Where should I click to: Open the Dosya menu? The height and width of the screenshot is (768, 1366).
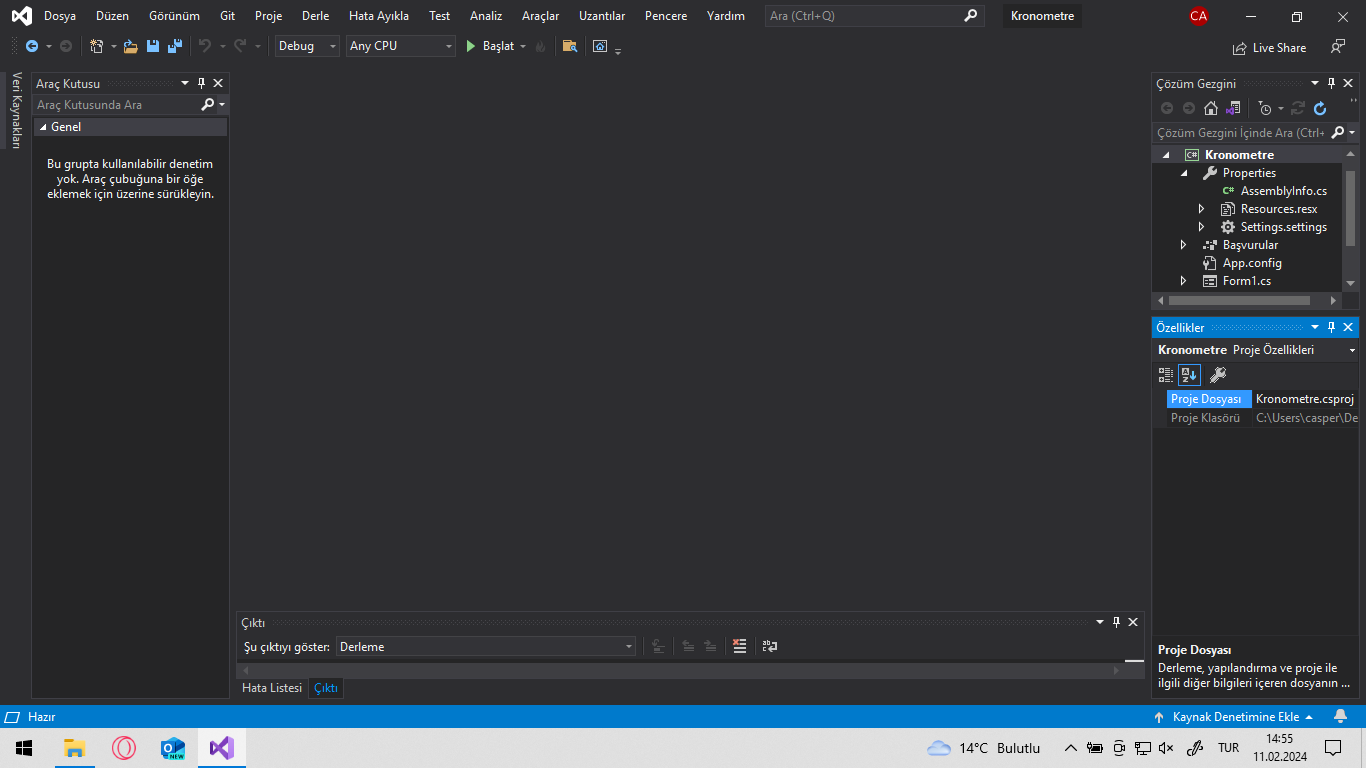(x=60, y=16)
